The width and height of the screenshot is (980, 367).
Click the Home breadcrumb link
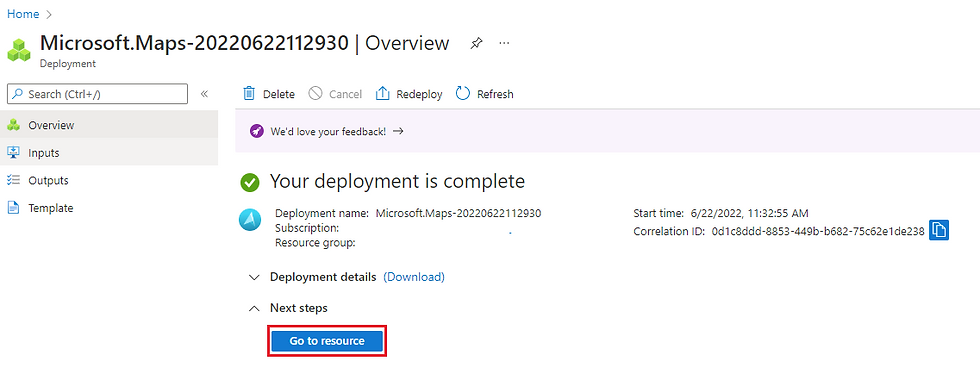pyautogui.click(x=23, y=14)
